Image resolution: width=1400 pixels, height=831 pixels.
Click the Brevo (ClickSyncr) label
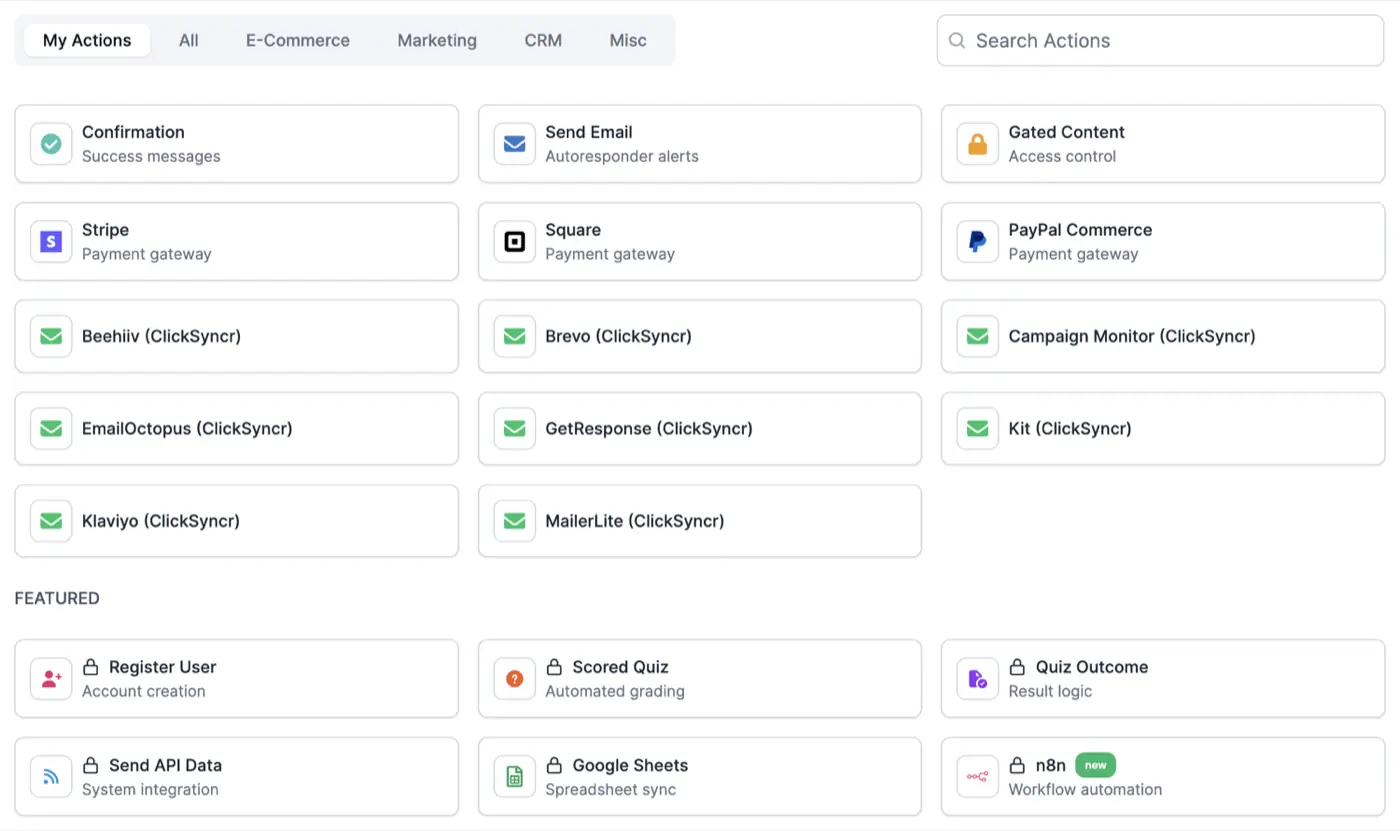(618, 336)
